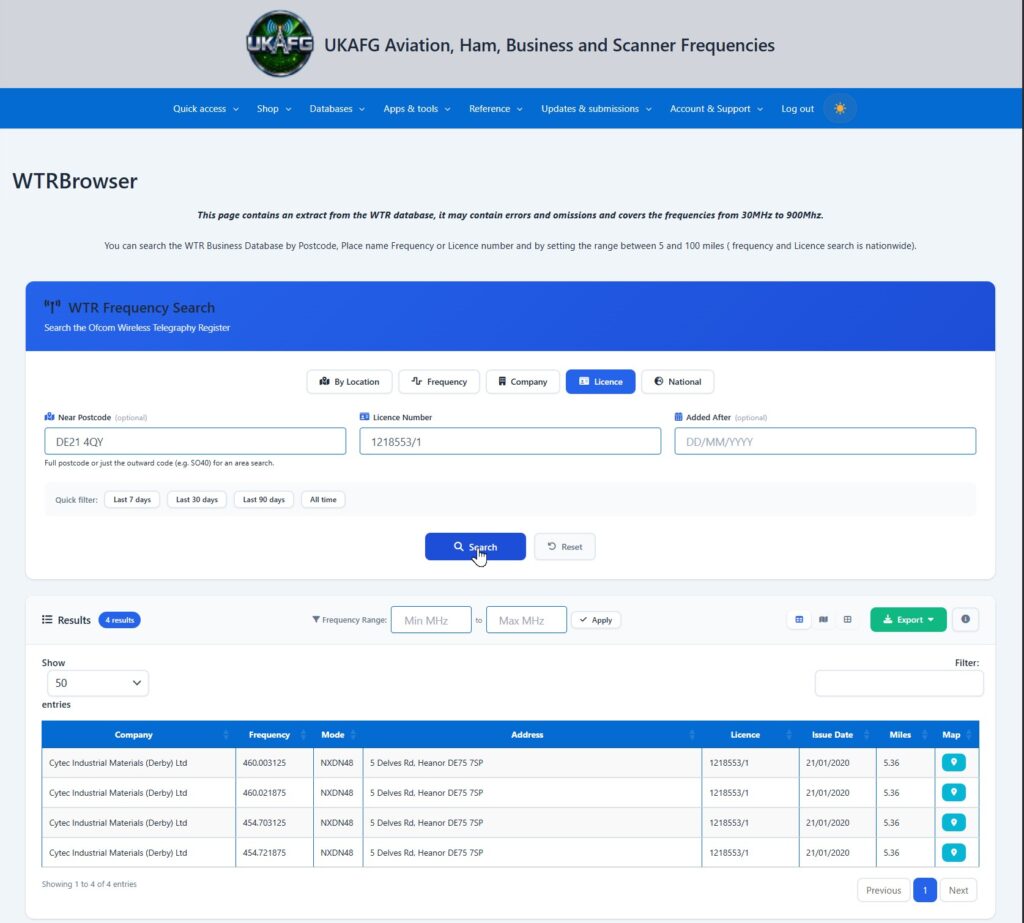
Task: Switch to map view icon in Results
Action: (x=823, y=619)
